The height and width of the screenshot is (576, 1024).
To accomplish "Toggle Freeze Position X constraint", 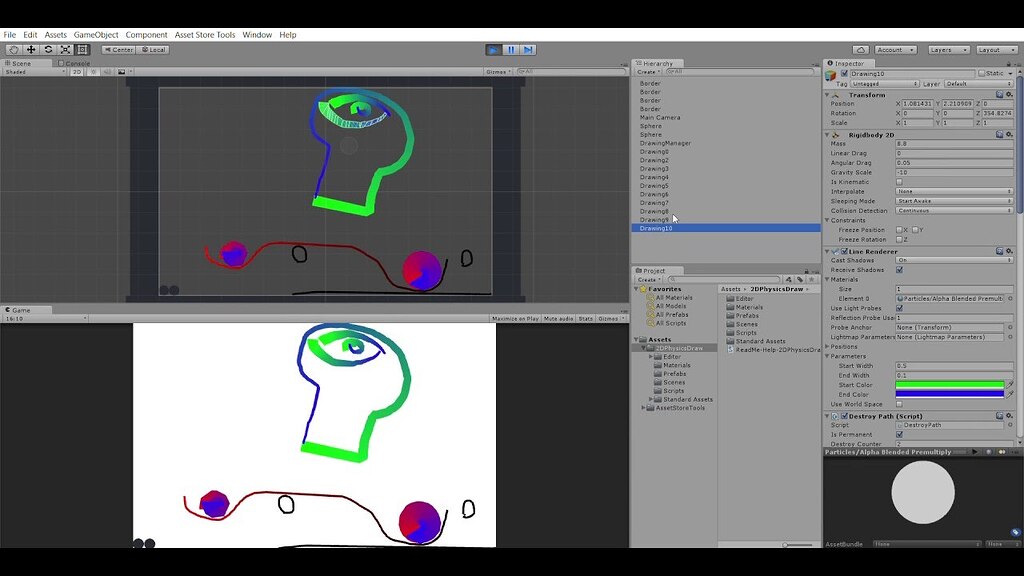I will [x=898, y=229].
